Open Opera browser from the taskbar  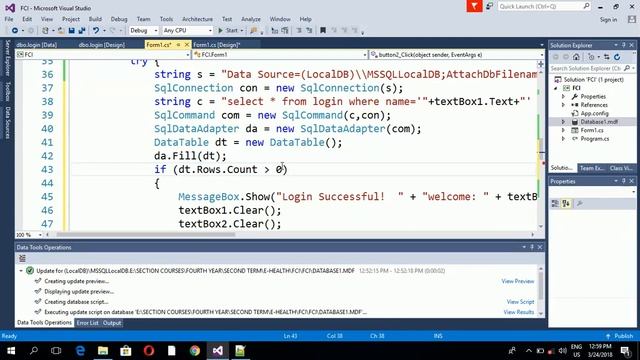149,351
